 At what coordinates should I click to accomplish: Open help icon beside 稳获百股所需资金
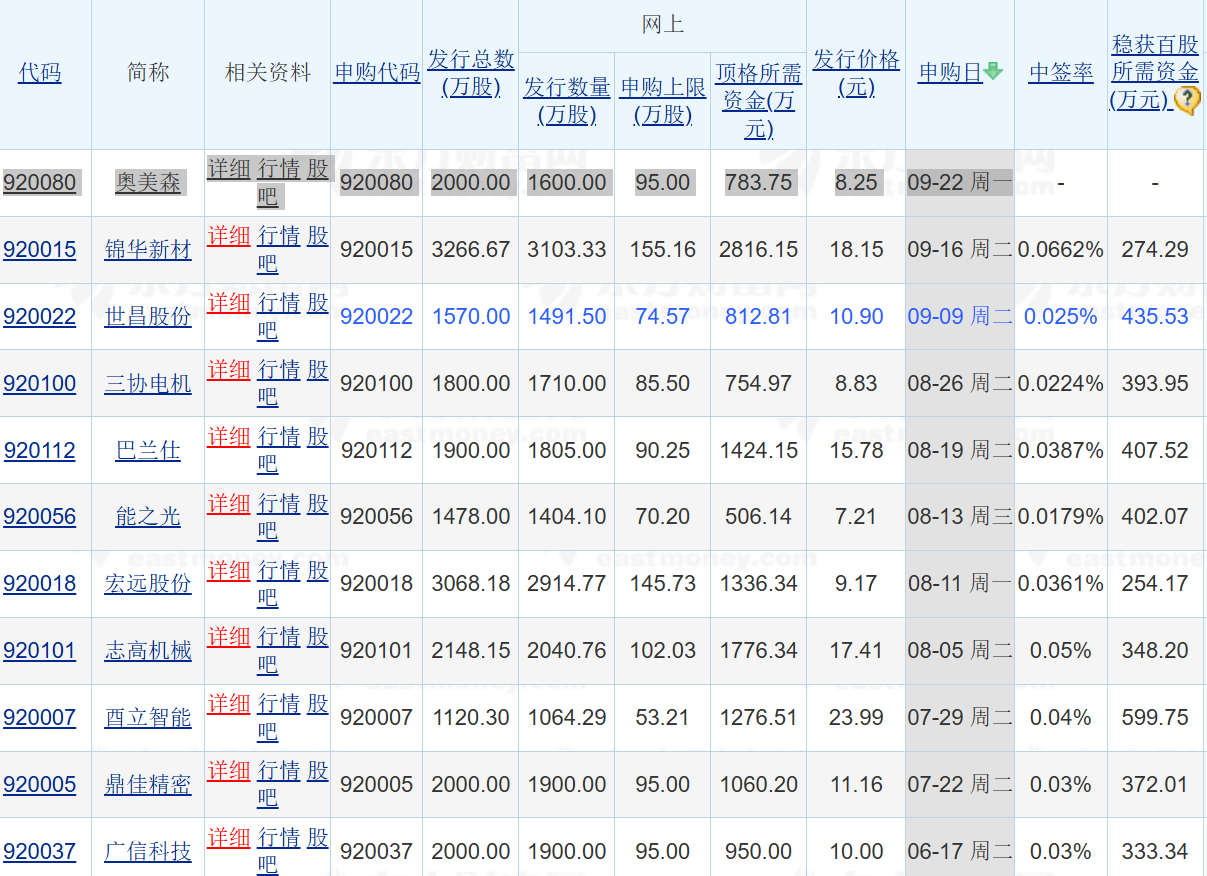pyautogui.click(x=1187, y=100)
